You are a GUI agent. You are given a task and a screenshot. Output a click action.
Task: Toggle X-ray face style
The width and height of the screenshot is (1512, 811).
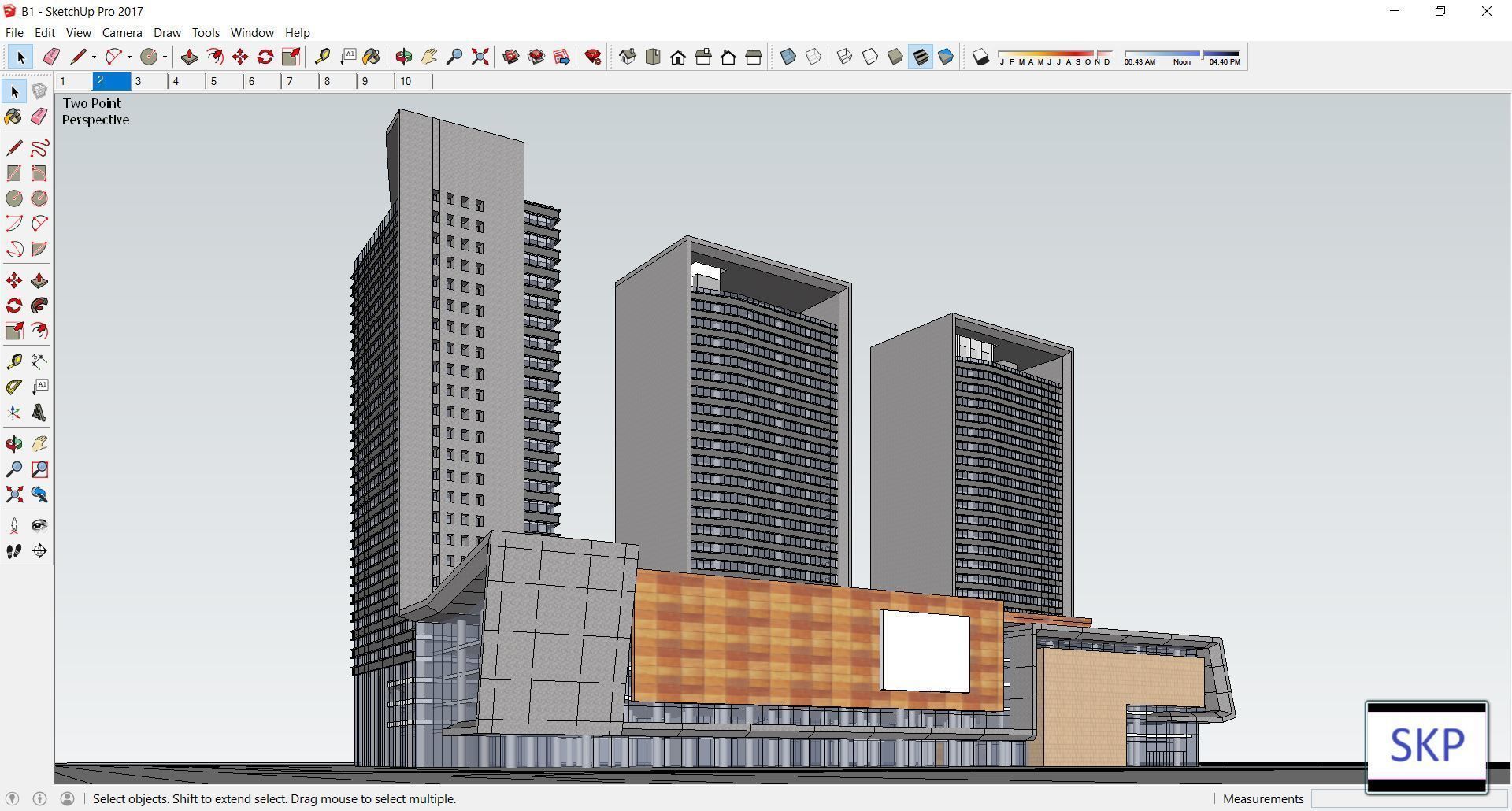[788, 56]
